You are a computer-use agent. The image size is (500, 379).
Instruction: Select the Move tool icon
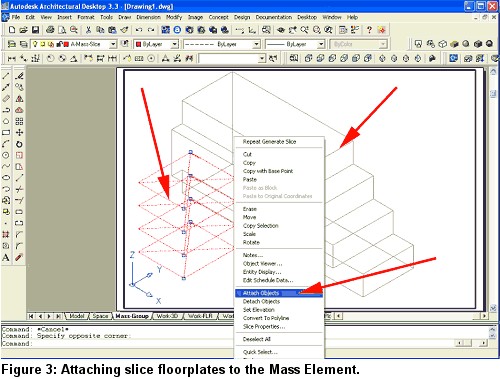(x=19, y=133)
